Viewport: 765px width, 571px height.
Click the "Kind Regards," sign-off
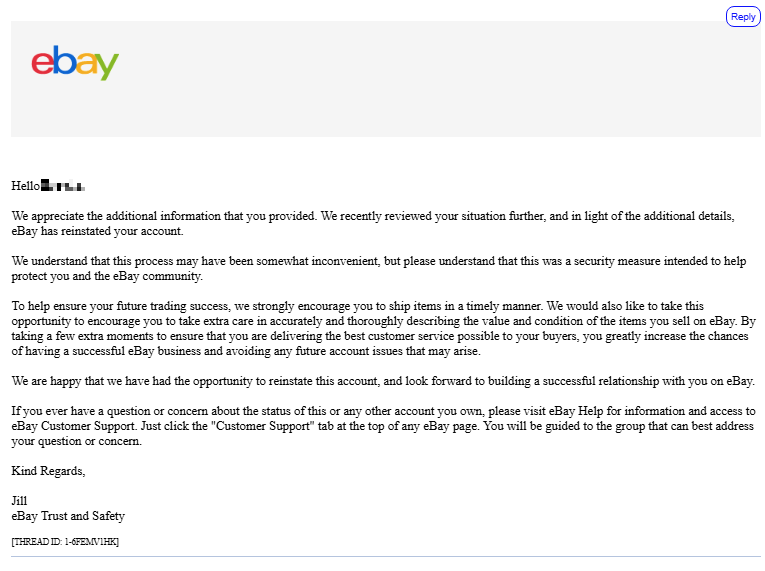[48, 471]
